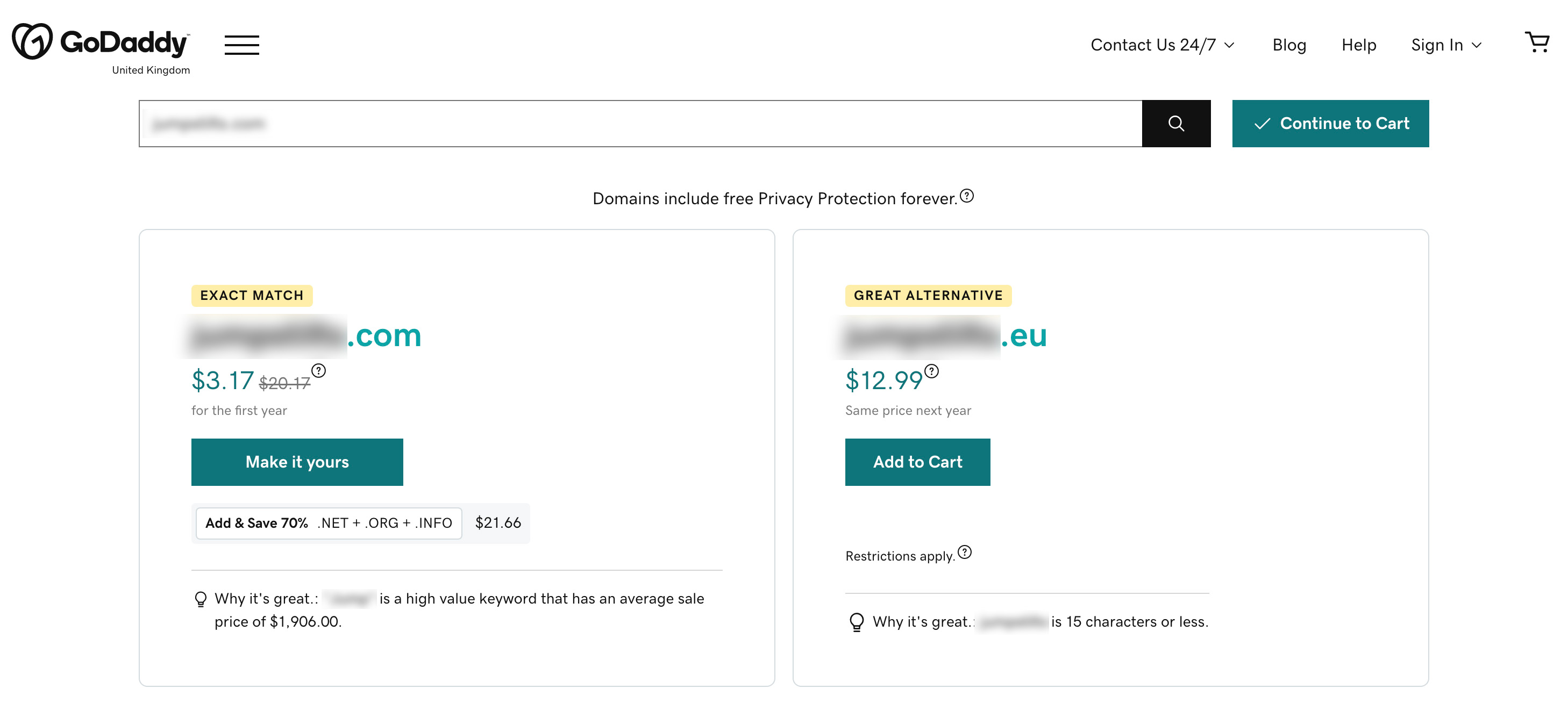Screen dimensions: 1568x703
Task: Open the shopping cart icon
Action: (1537, 42)
